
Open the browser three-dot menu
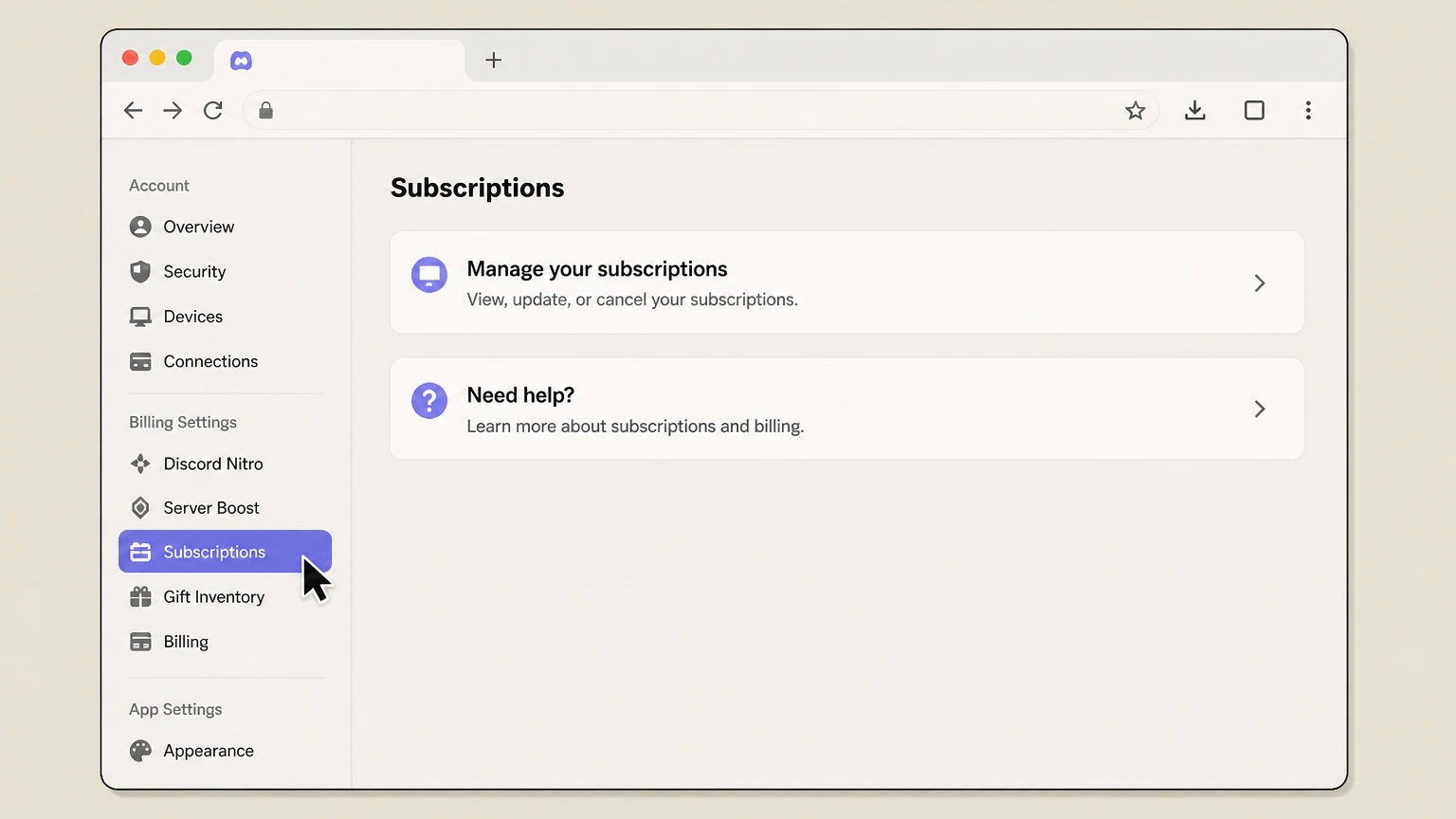(x=1308, y=111)
